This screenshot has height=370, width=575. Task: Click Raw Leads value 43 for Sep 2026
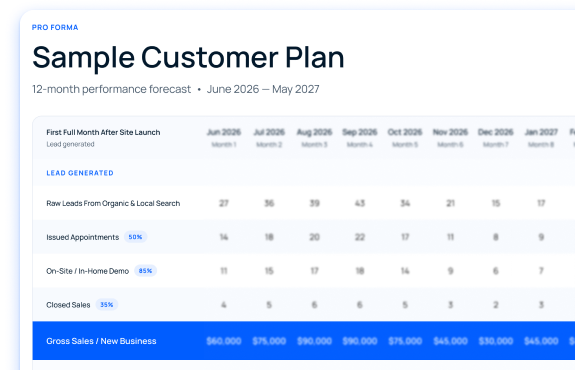point(360,203)
